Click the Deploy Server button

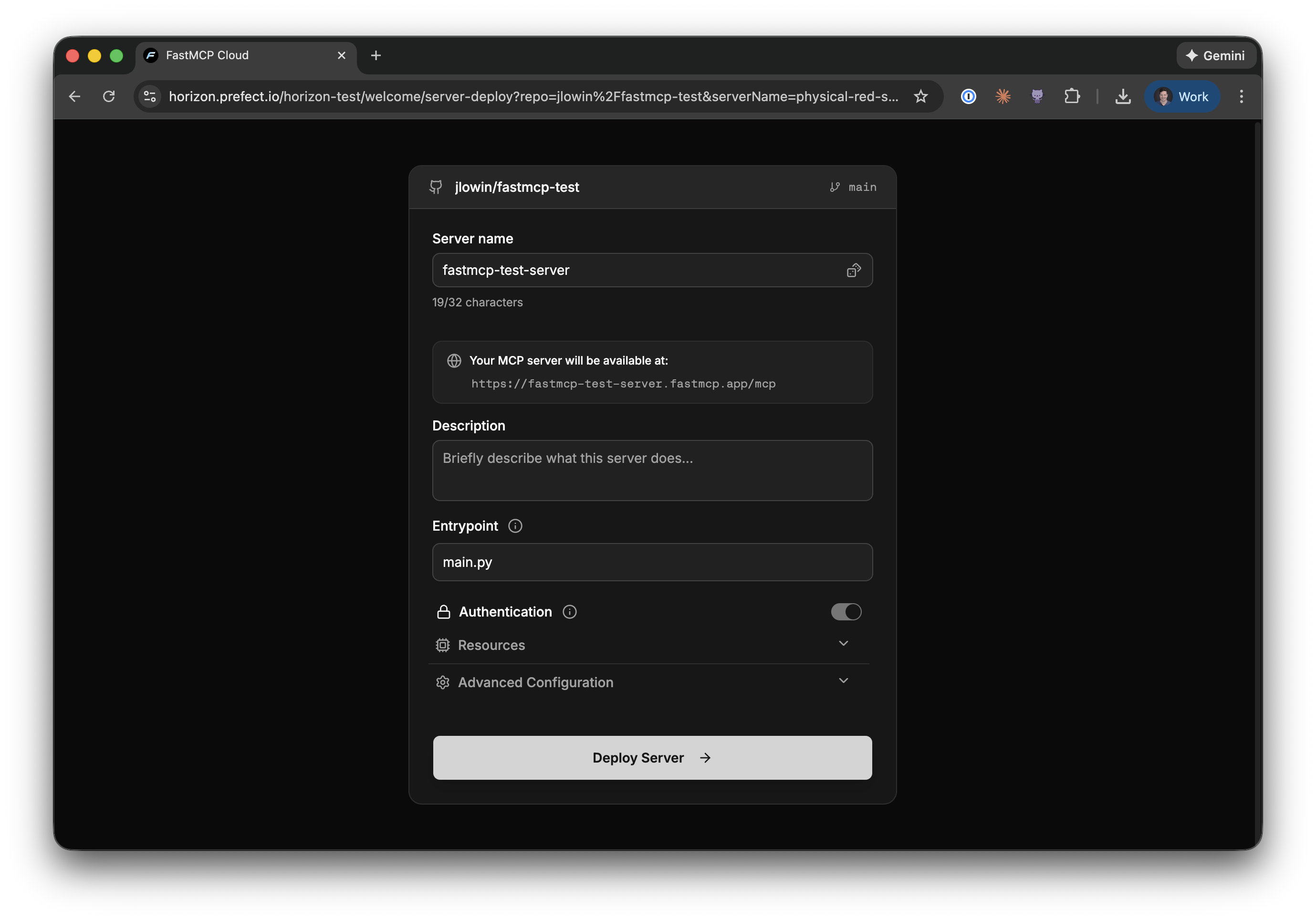pyautogui.click(x=652, y=757)
